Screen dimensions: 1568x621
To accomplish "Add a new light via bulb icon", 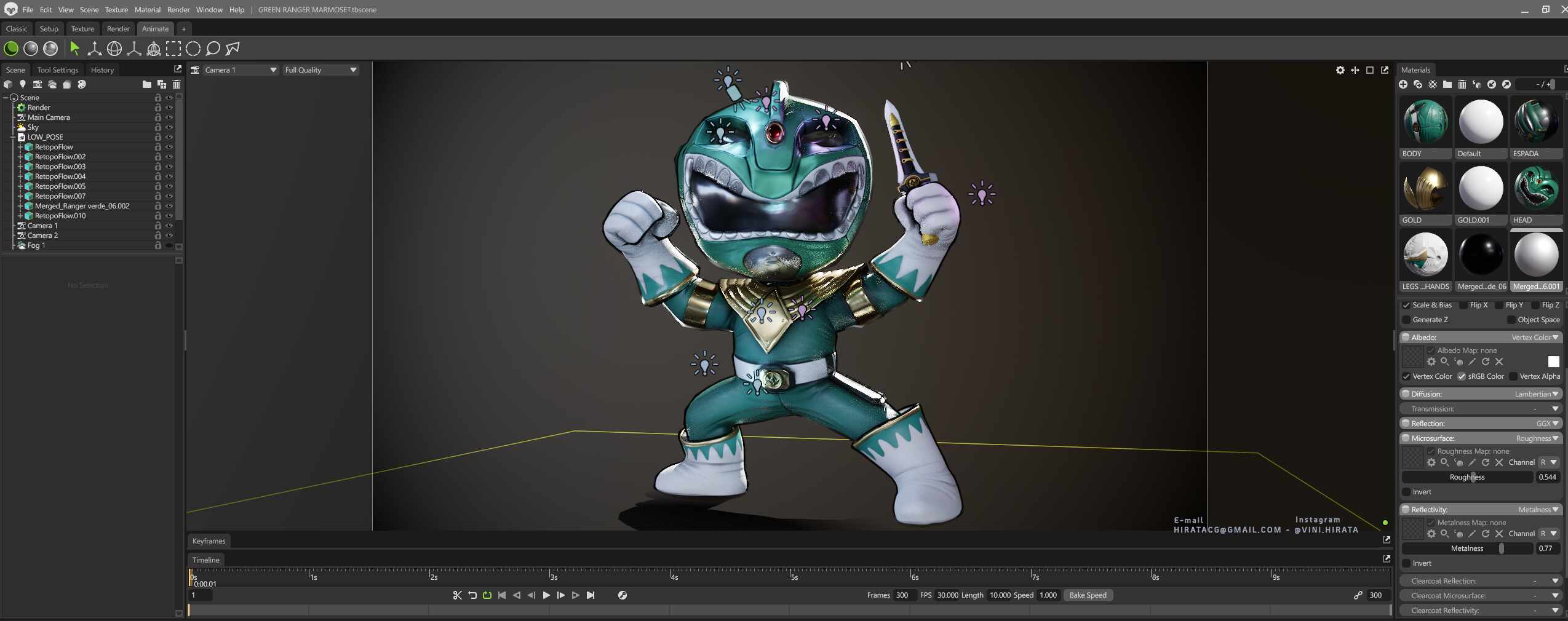I will point(23,84).
